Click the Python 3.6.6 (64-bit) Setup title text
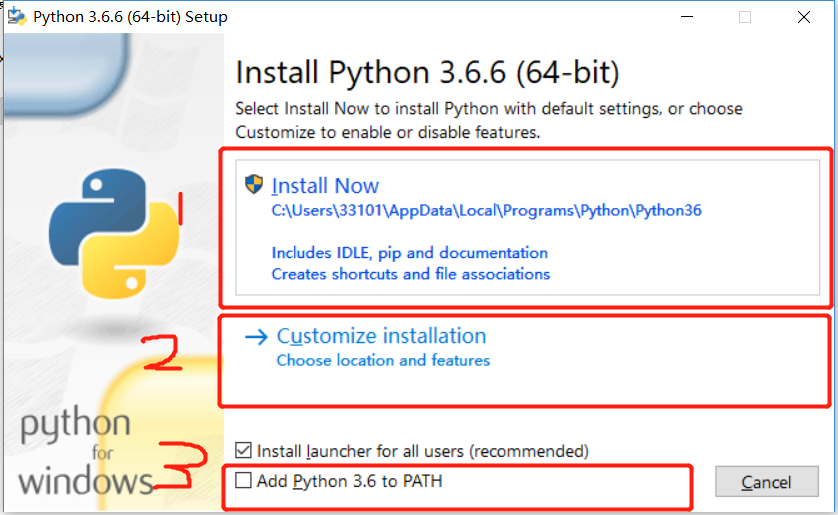 pyautogui.click(x=130, y=17)
